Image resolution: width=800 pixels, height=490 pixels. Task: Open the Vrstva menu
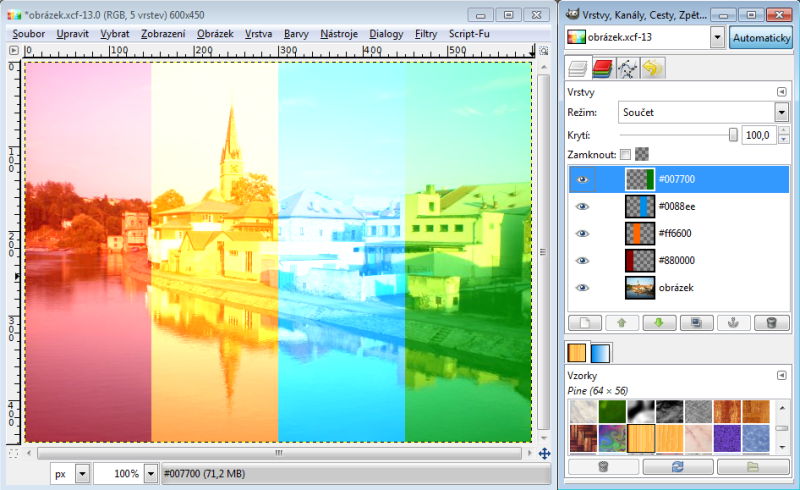[x=258, y=34]
